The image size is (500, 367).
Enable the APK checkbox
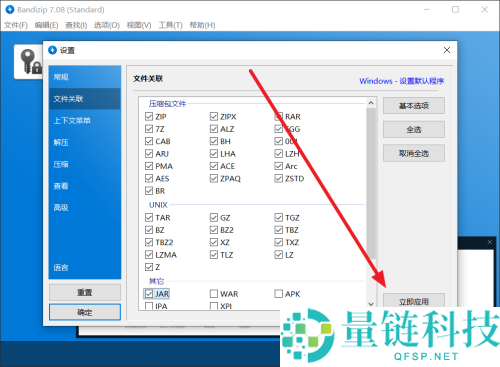279,294
